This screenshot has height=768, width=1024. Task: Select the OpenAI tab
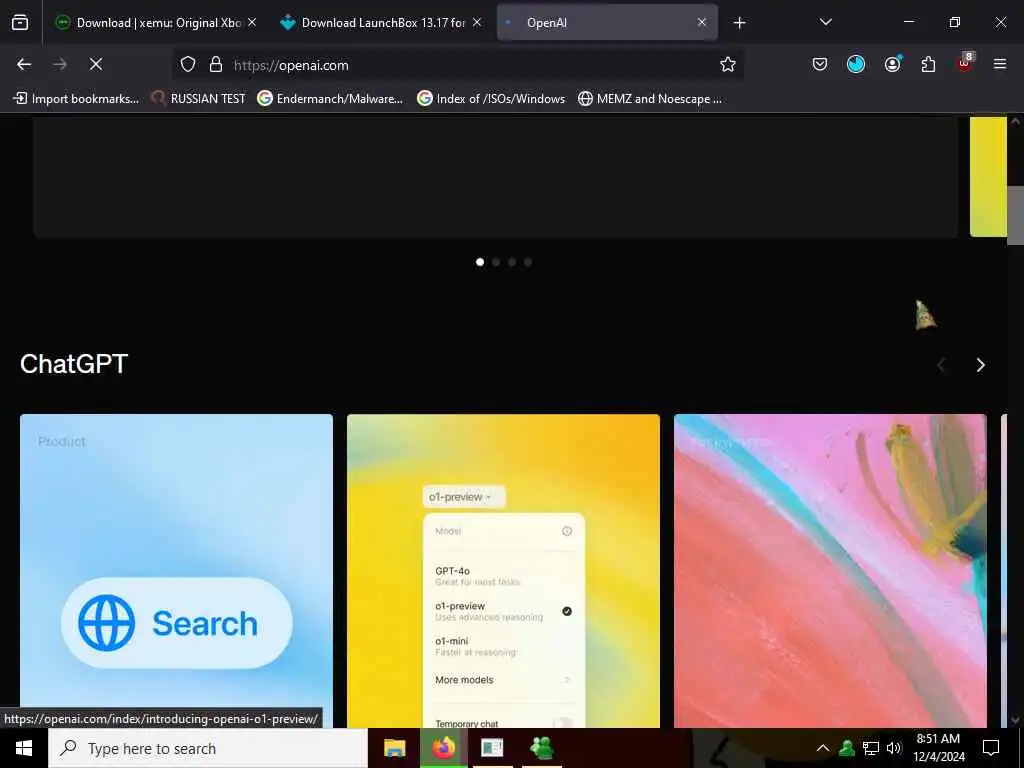607,22
